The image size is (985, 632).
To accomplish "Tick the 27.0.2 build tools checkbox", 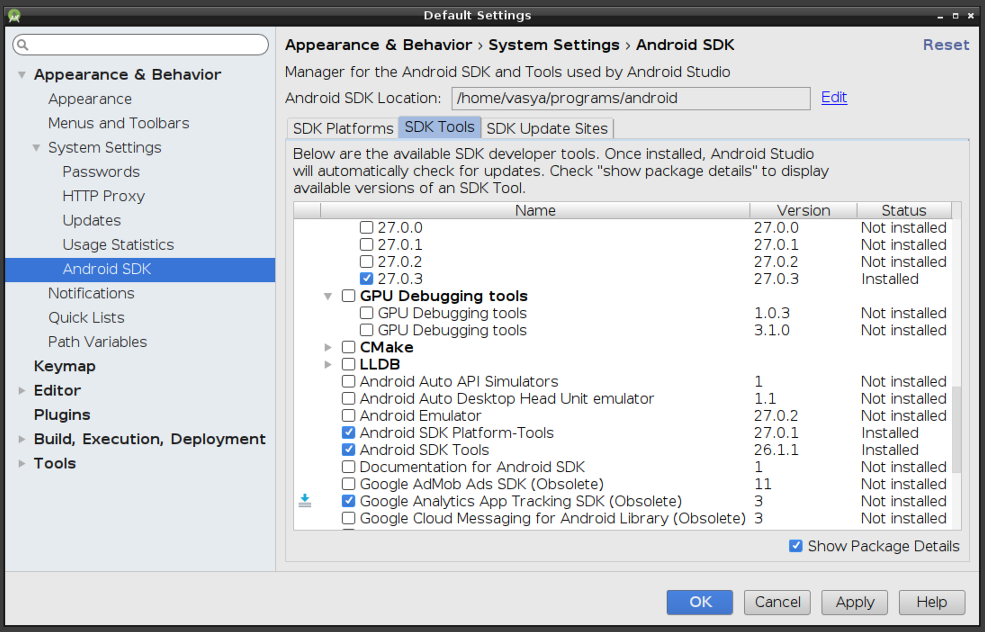I will [x=366, y=261].
